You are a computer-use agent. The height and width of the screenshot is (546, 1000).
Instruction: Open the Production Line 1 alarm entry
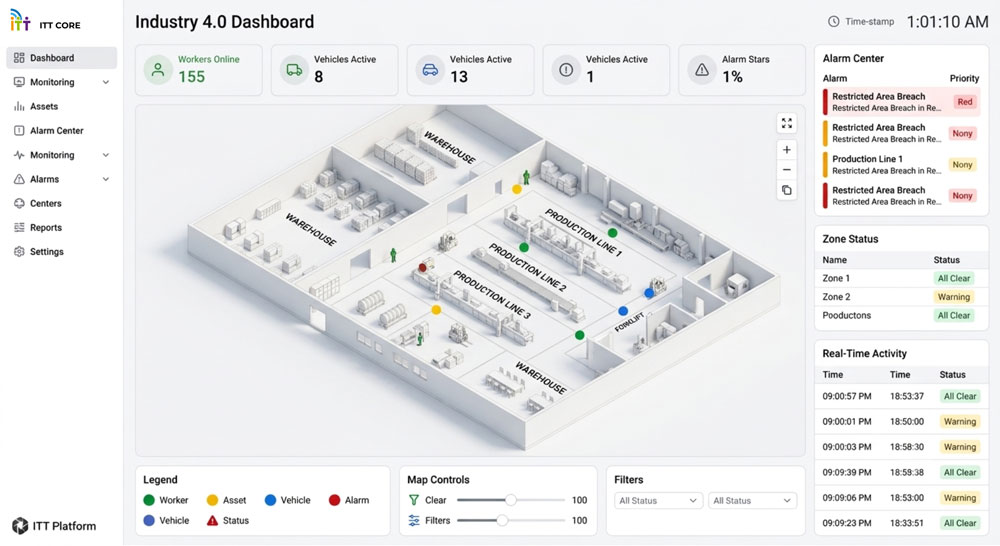click(902, 165)
